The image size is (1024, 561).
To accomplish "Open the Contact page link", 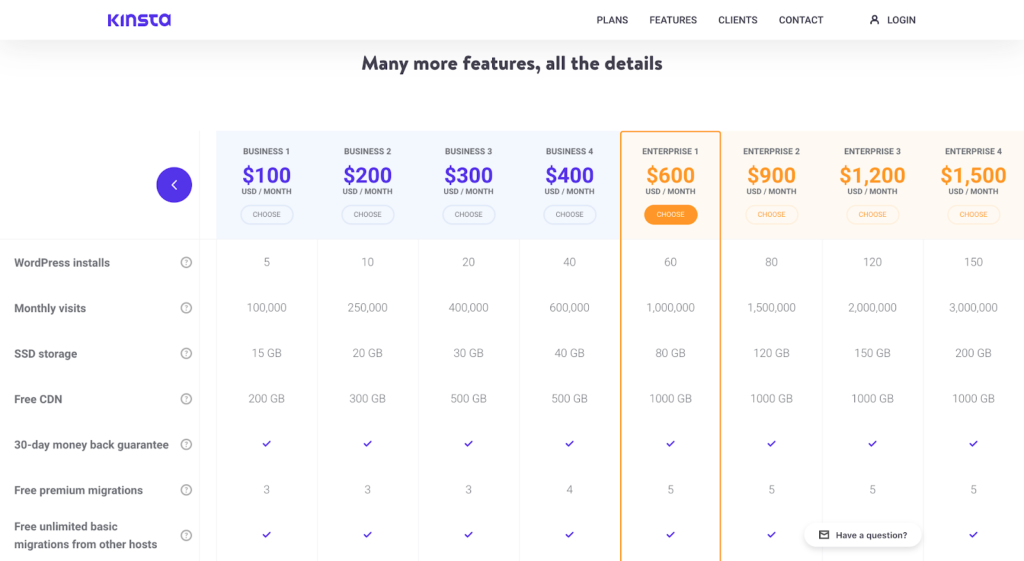I will point(801,20).
